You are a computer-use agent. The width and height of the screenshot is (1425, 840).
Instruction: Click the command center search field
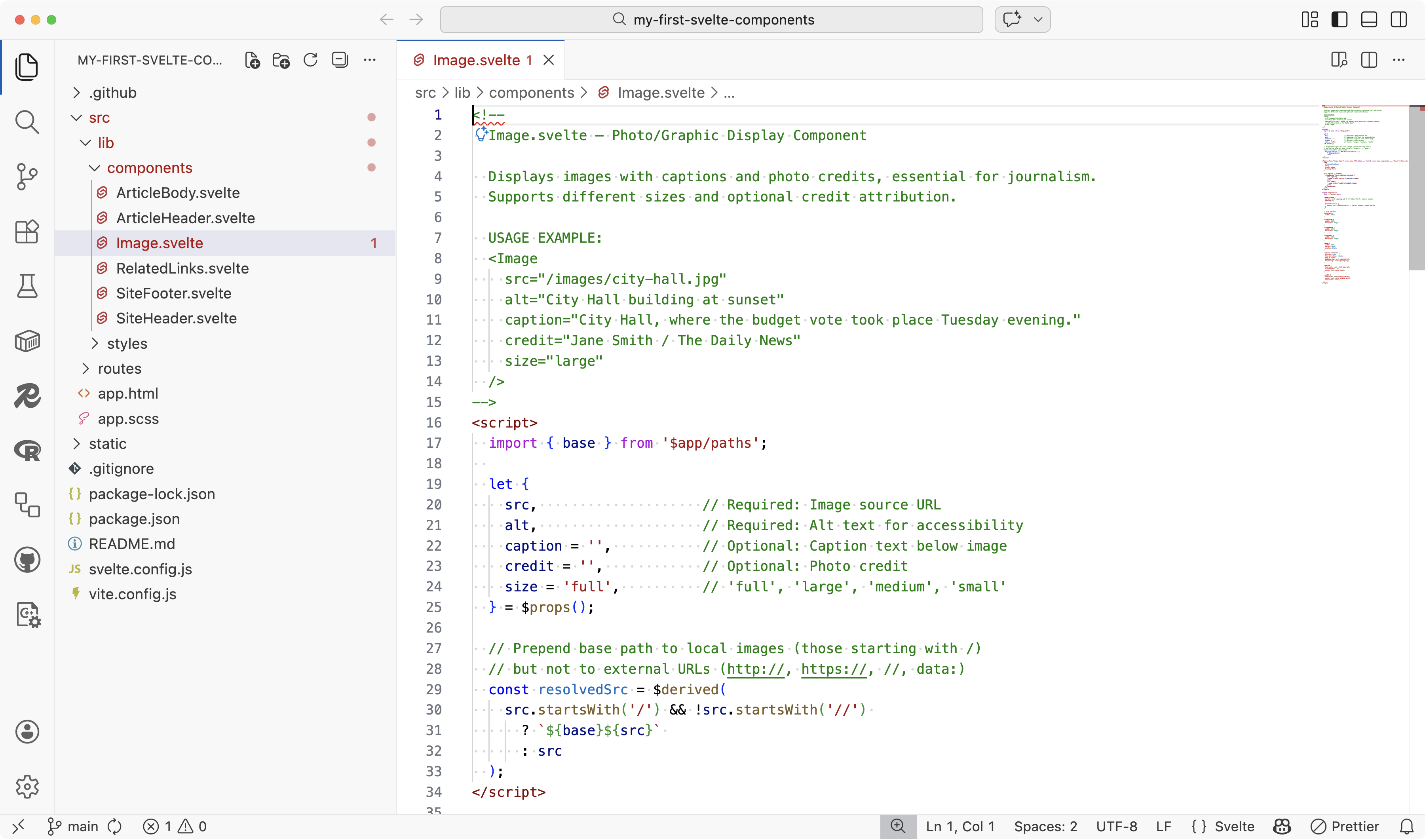coord(711,20)
